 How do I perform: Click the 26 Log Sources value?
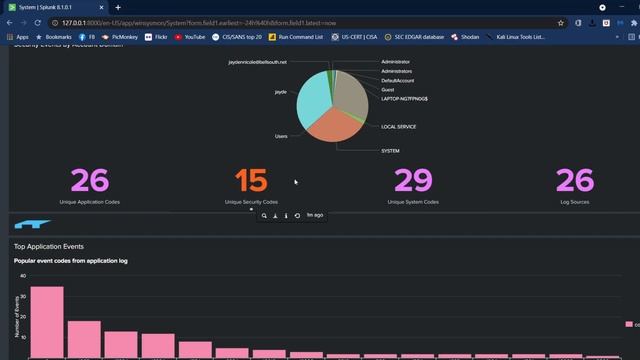click(x=575, y=180)
